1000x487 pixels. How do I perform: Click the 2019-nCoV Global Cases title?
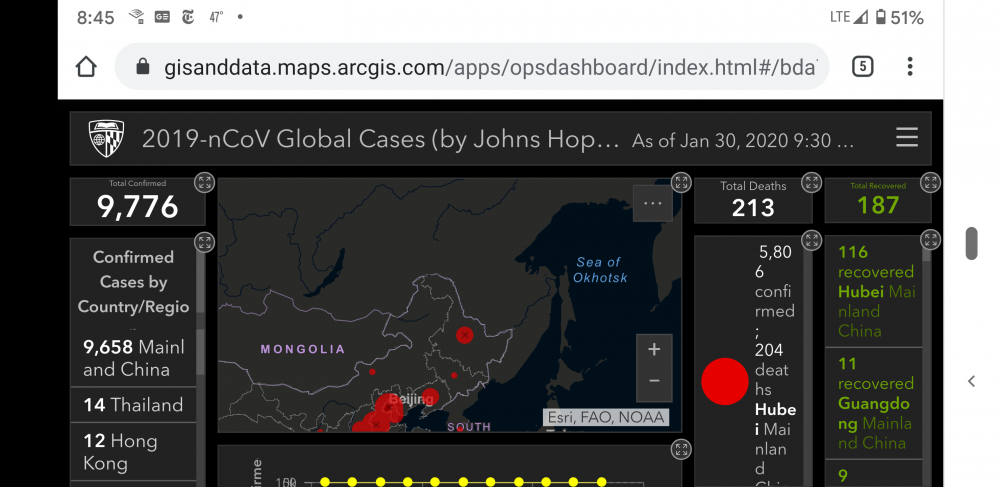coord(380,139)
